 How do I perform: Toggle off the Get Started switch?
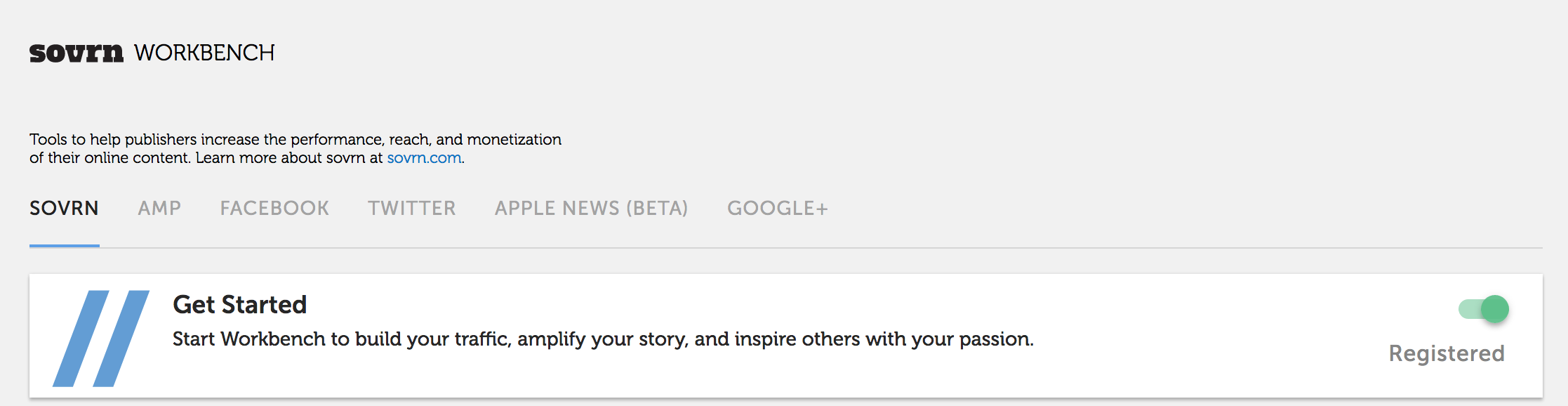coord(1483,309)
